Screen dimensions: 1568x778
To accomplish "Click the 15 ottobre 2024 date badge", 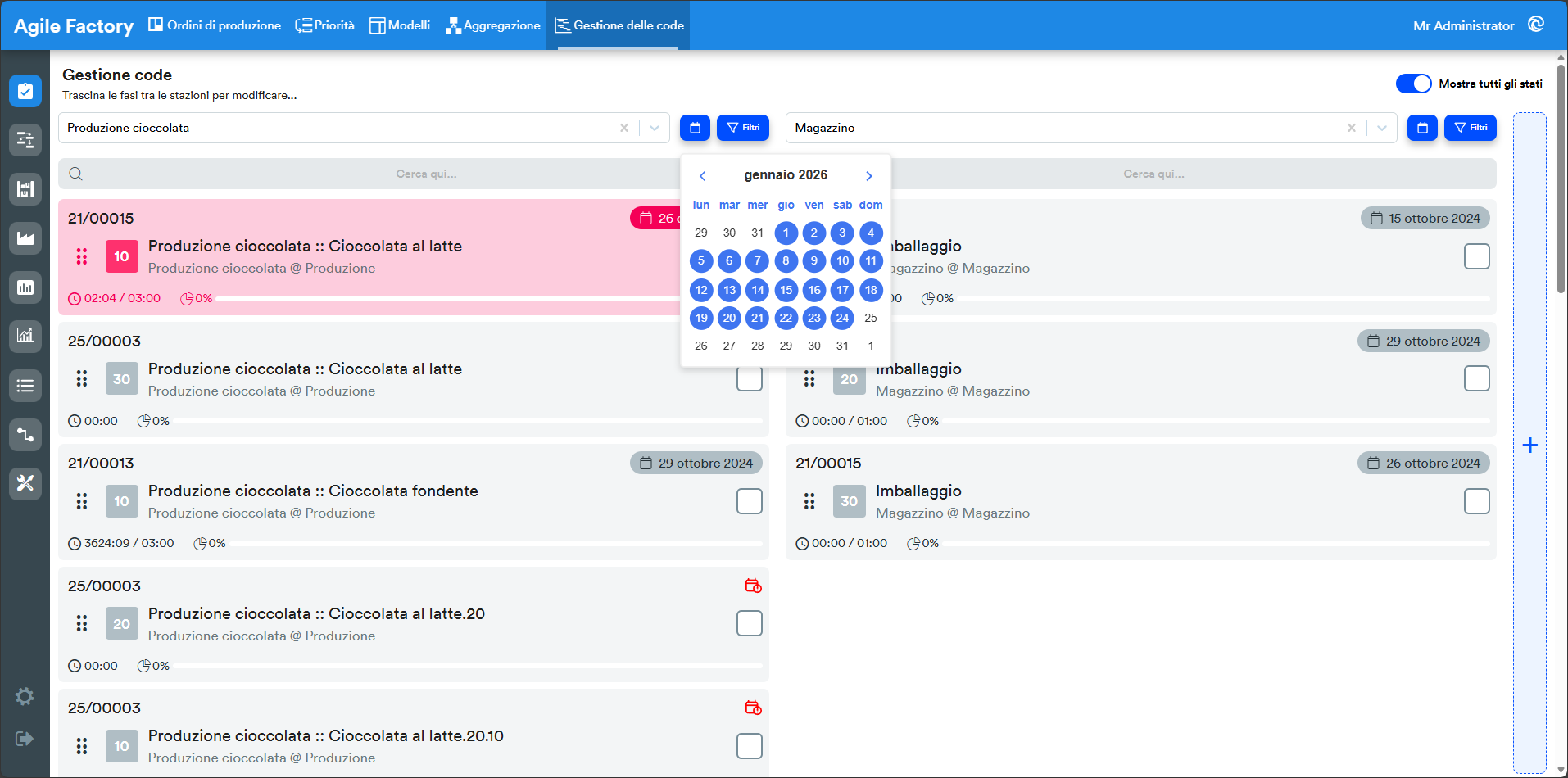I will point(1425,219).
